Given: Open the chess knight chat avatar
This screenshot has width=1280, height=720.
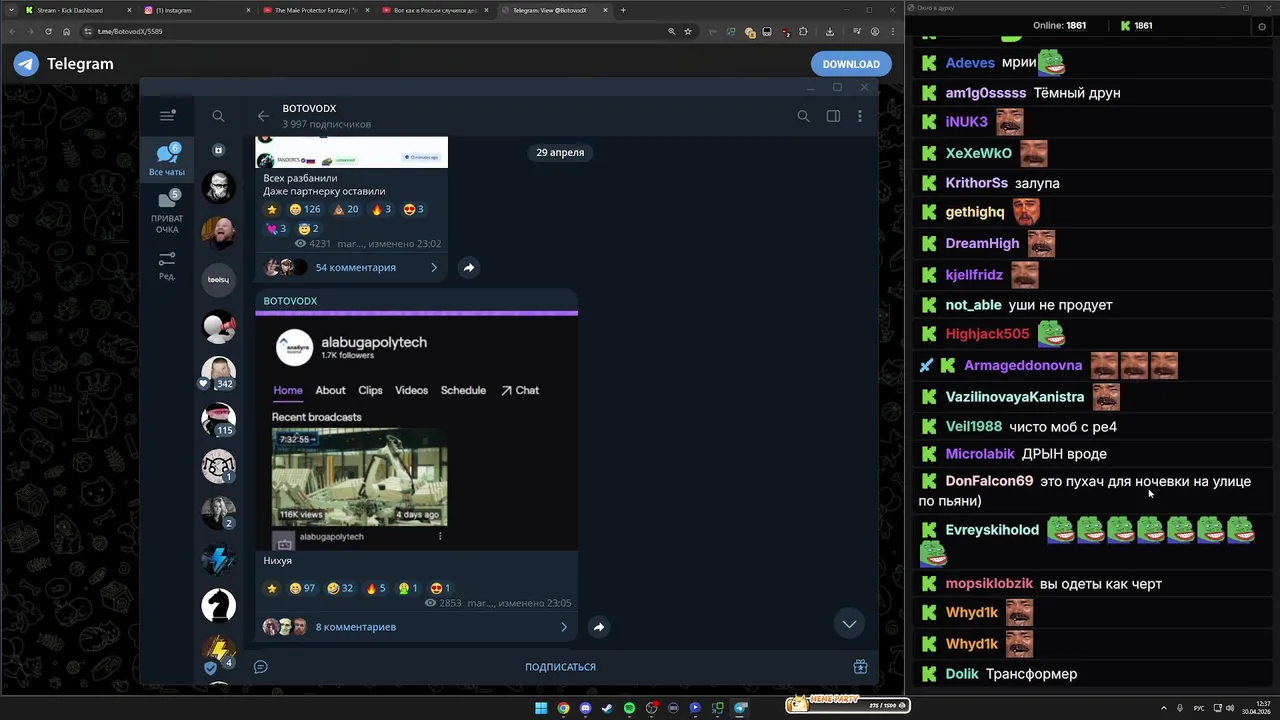Looking at the screenshot, I should (218, 605).
